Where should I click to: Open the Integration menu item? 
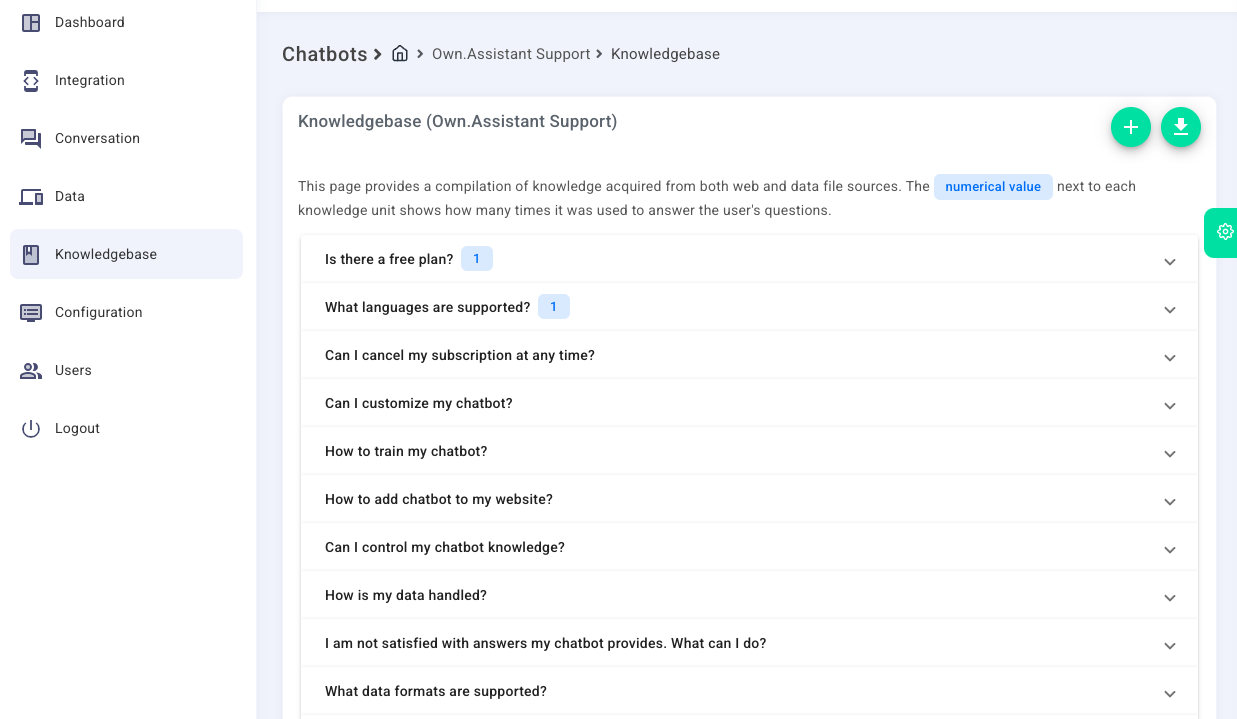[x=127, y=80]
